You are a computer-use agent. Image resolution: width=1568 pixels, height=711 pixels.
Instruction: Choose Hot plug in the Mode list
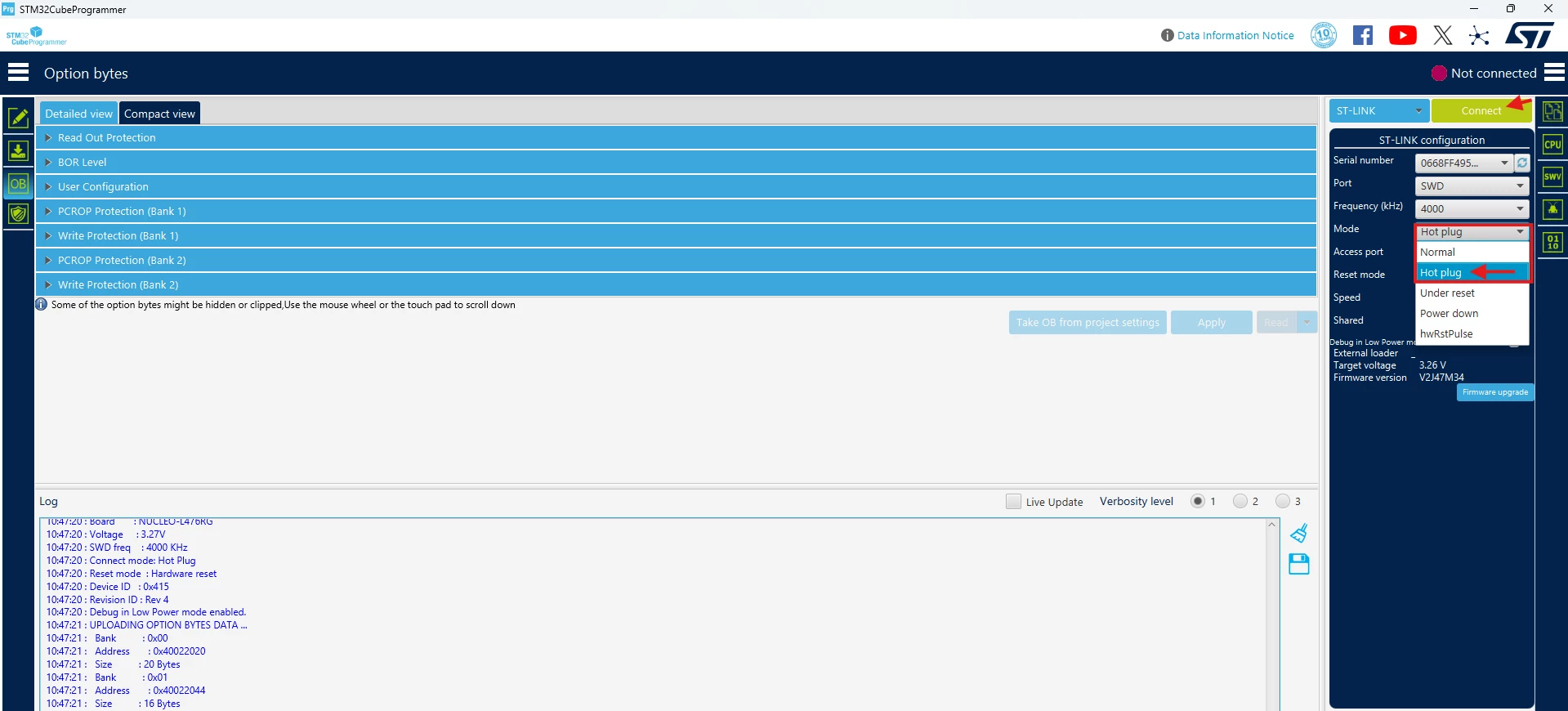click(1472, 273)
